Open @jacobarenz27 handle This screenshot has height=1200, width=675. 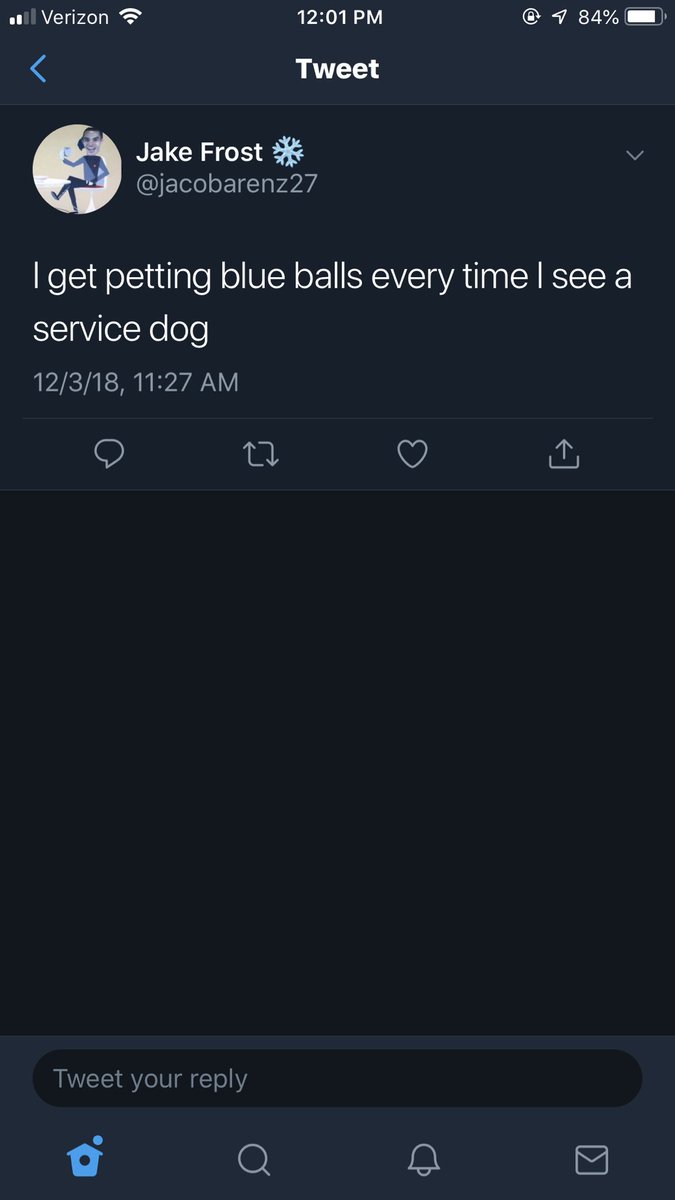(226, 184)
